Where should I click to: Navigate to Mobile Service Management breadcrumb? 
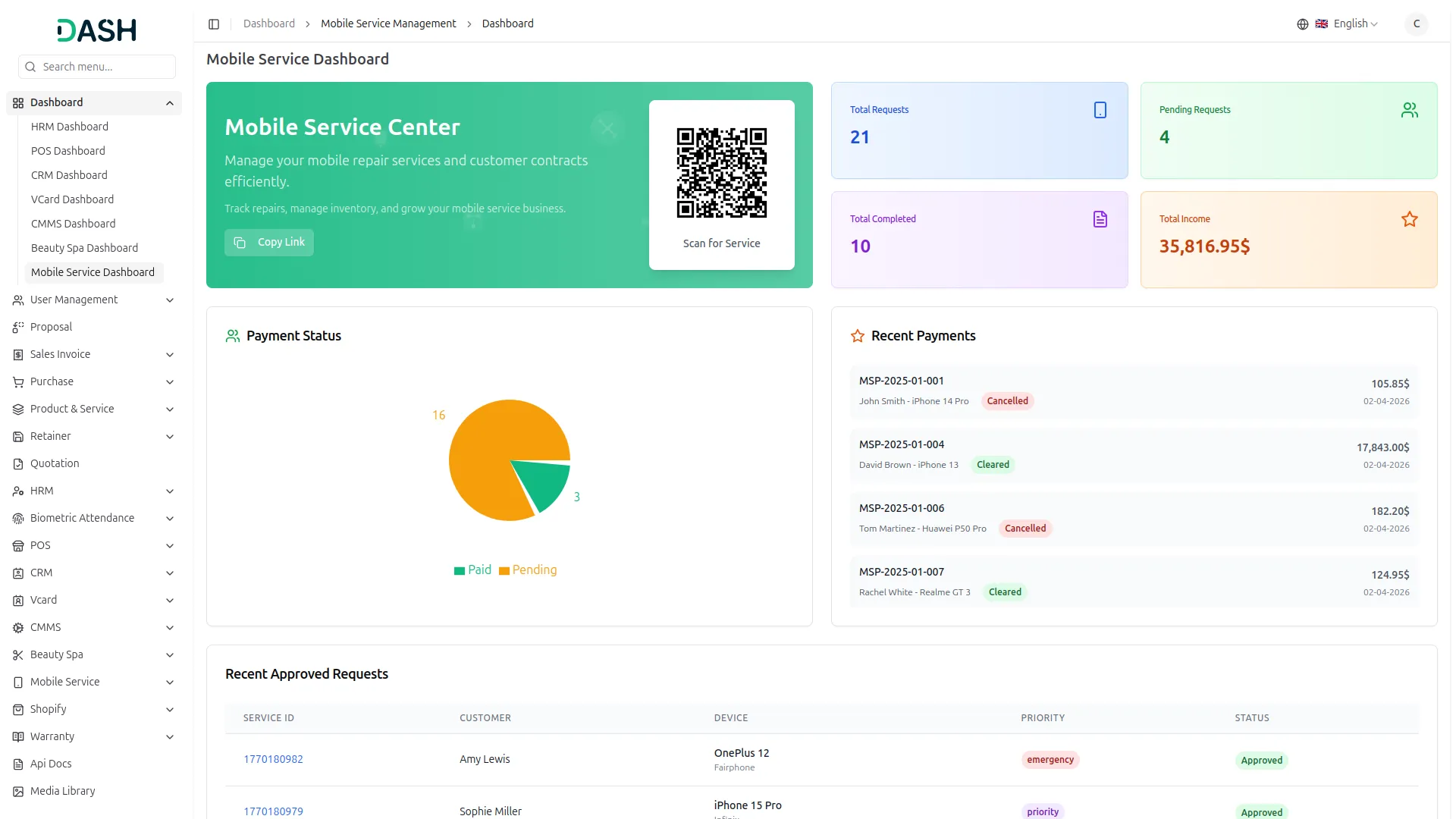388,24
